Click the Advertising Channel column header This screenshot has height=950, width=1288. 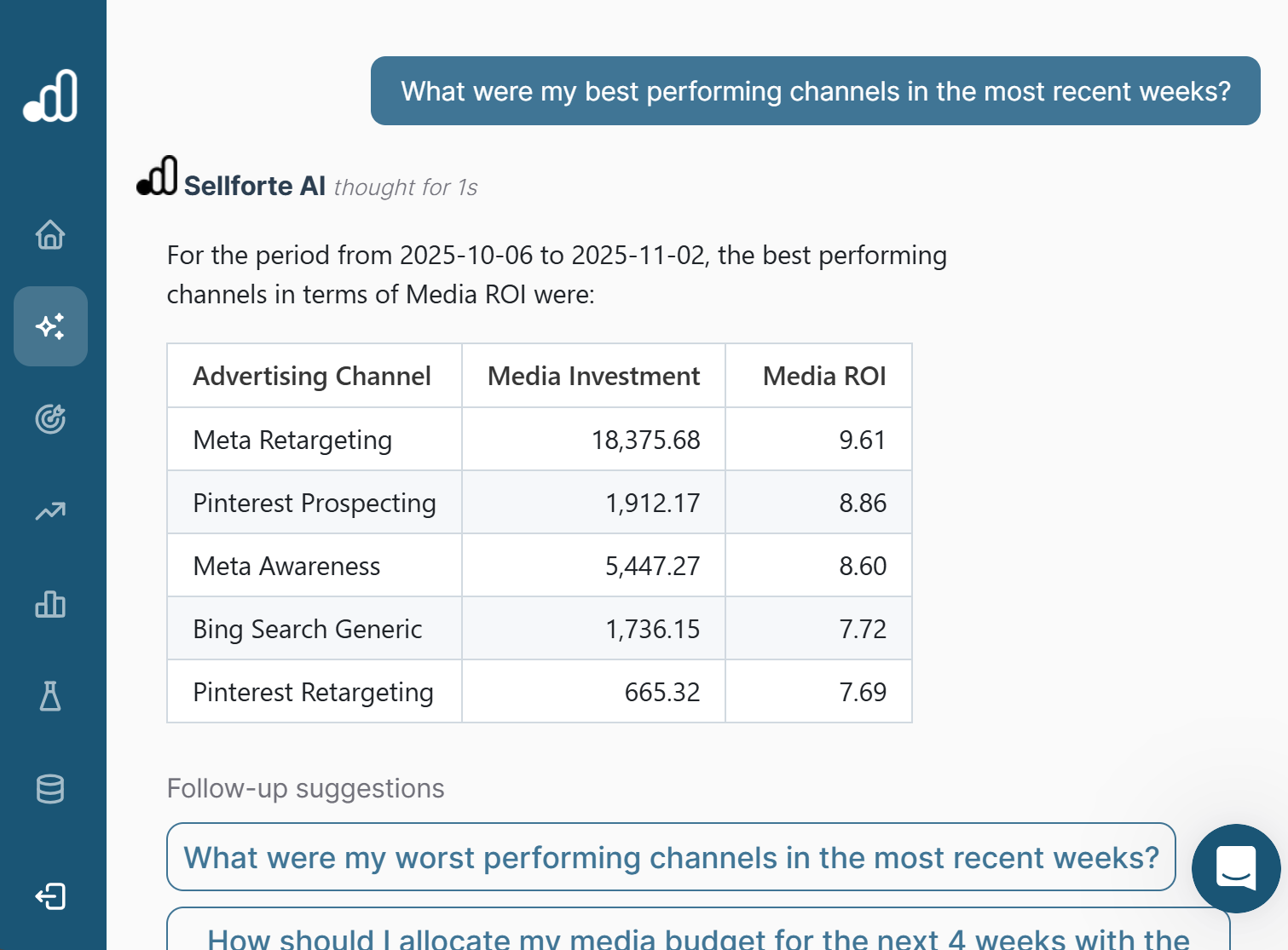coord(312,376)
